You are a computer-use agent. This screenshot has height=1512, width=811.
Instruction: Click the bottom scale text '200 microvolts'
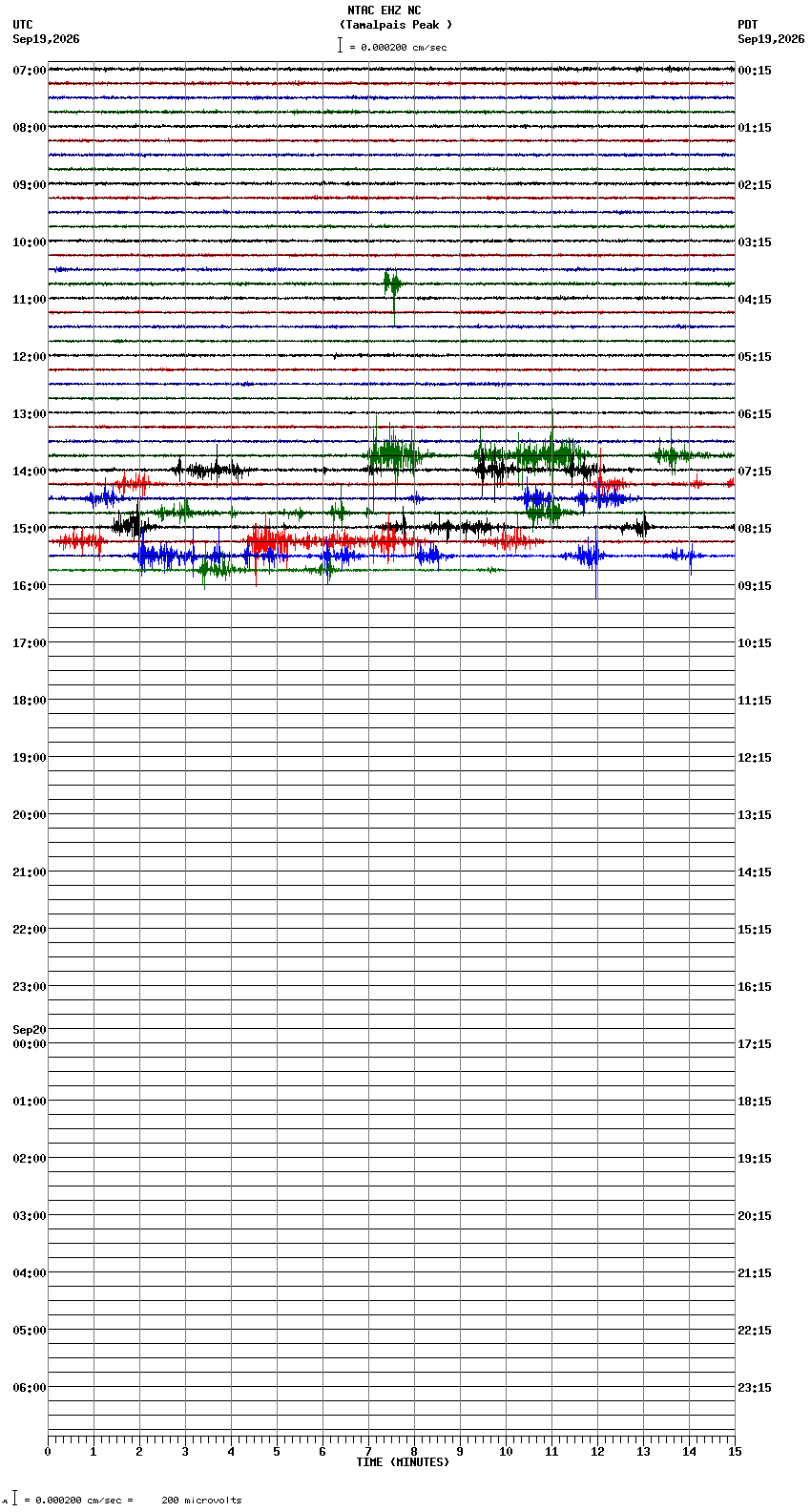pyautogui.click(x=201, y=1501)
